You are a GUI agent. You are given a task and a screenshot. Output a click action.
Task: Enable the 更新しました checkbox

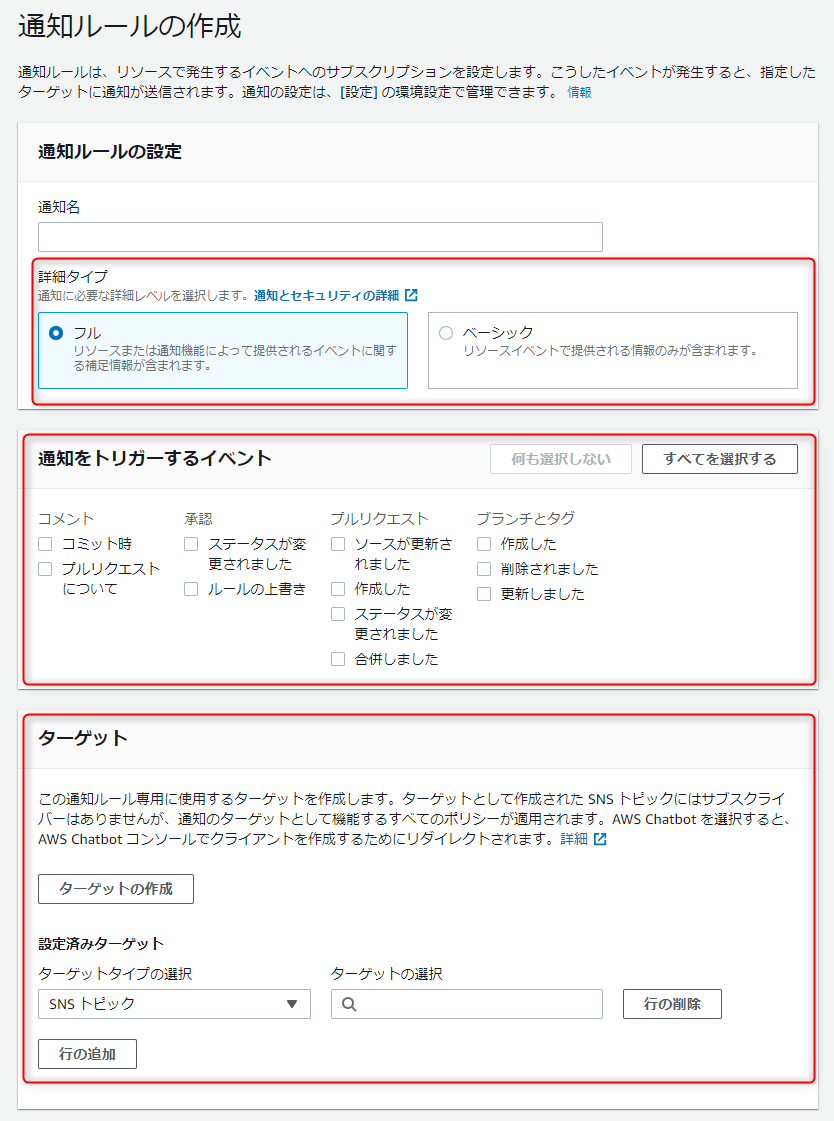pyautogui.click(x=484, y=594)
